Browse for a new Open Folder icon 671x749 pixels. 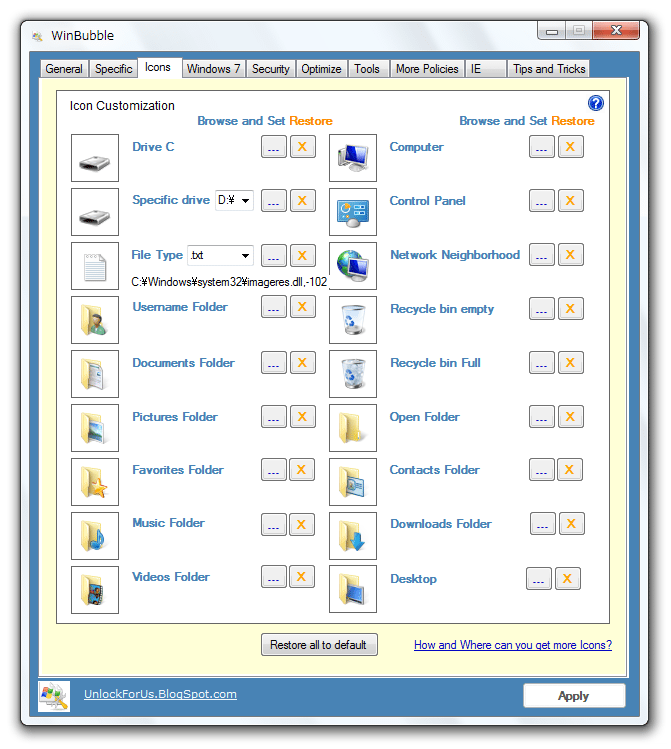pyautogui.click(x=542, y=417)
